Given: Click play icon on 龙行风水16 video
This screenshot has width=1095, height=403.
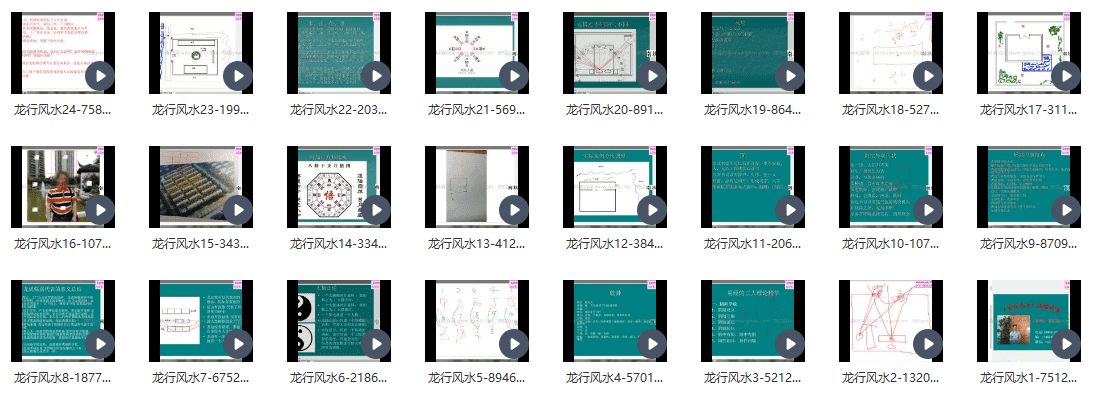Looking at the screenshot, I should [100, 210].
